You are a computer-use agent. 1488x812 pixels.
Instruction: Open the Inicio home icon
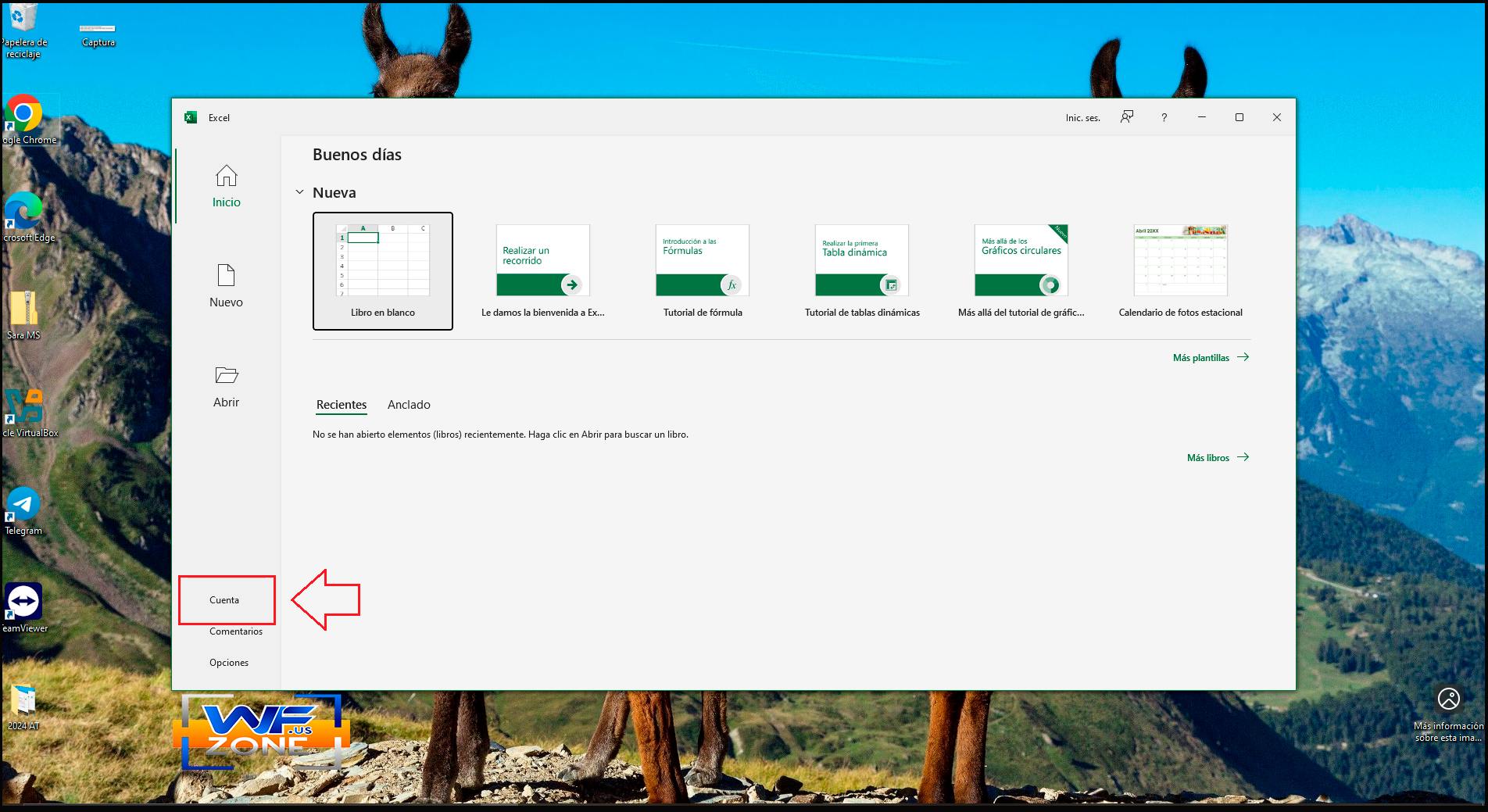coord(226,177)
